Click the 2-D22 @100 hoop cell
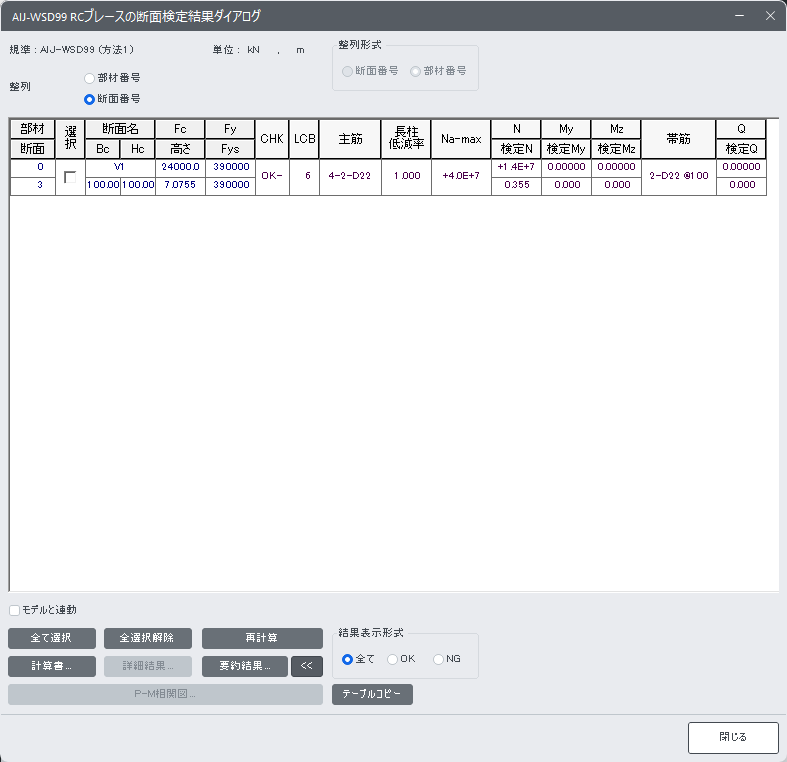787x762 pixels. (x=679, y=176)
